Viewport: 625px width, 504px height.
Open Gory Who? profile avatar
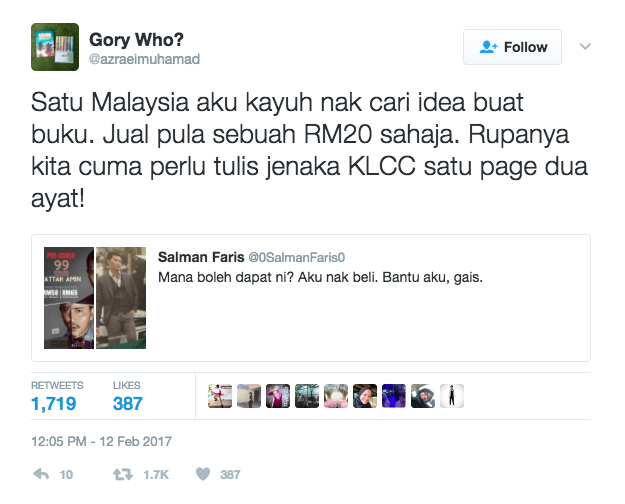point(55,47)
